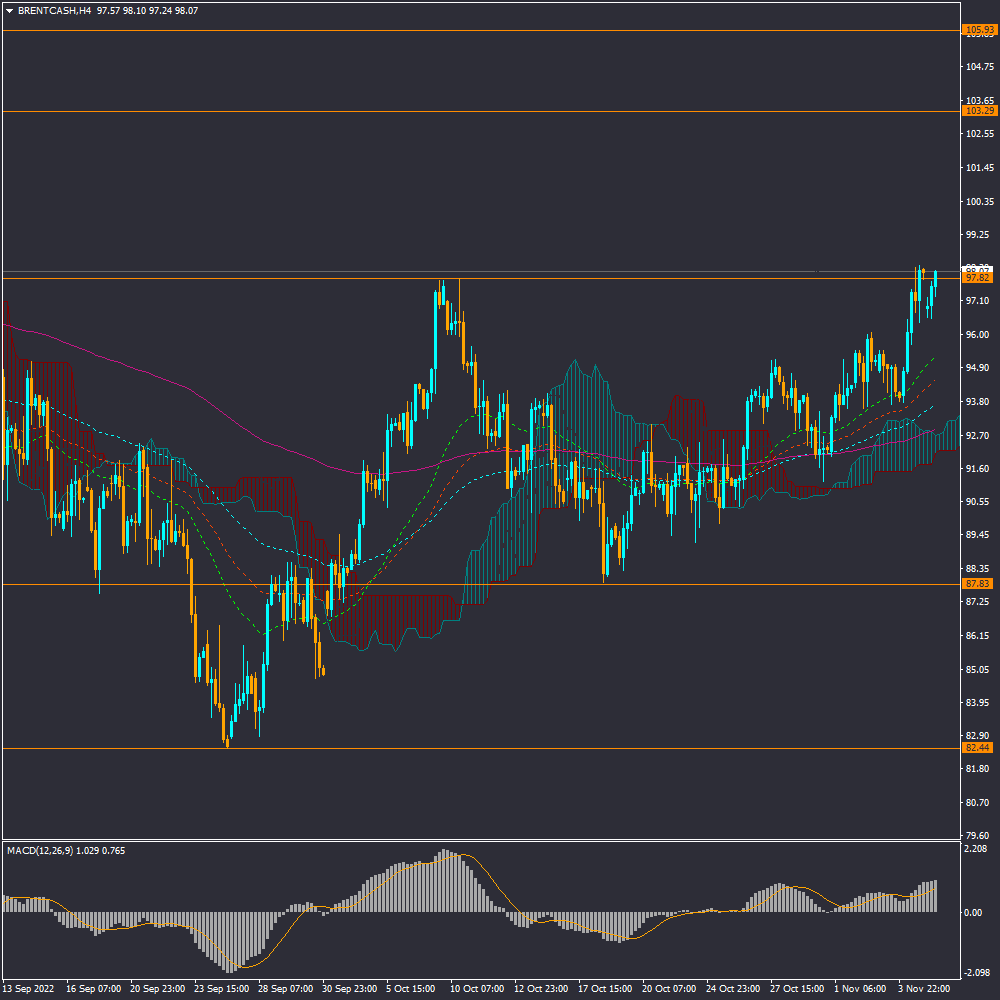This screenshot has height=1000, width=1000.
Task: Click the MACD(12,26,9) indicator label
Action: pyautogui.click(x=40, y=850)
